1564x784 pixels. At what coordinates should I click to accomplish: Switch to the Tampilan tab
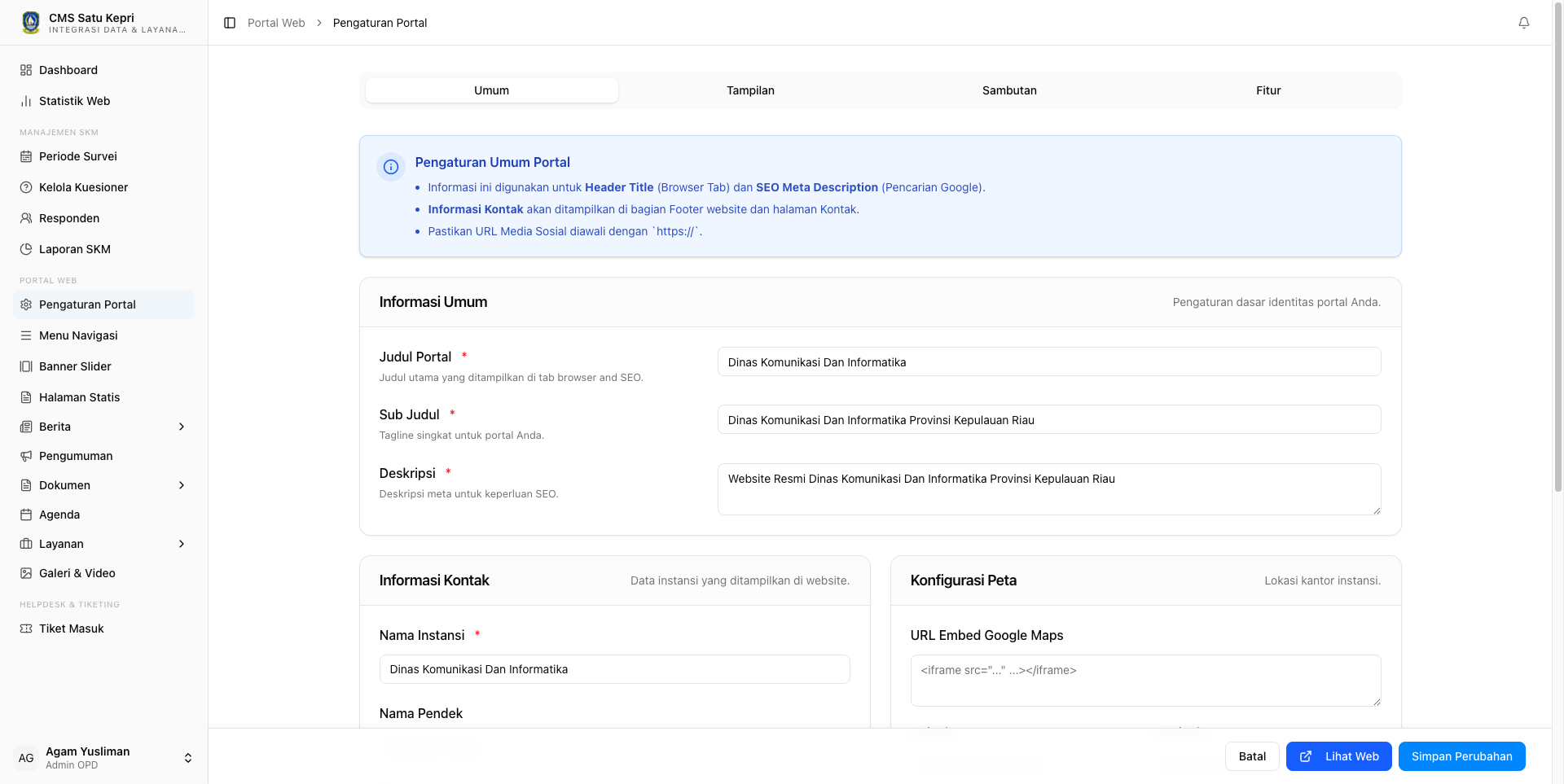tap(750, 90)
